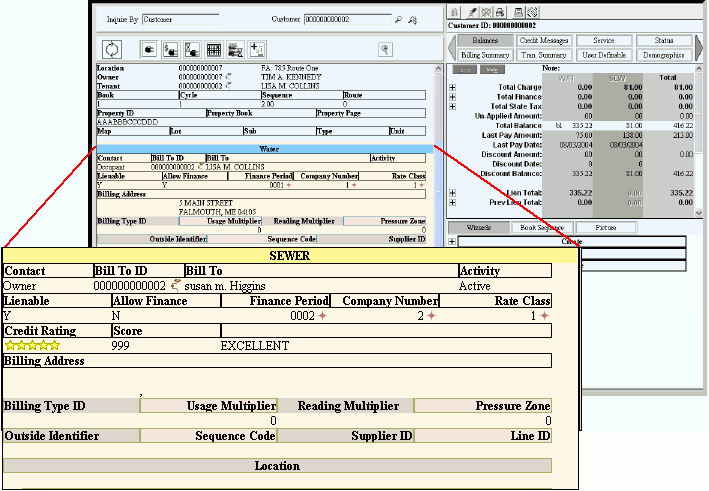Image resolution: width=709 pixels, height=491 pixels.
Task: Open the Demographics tab
Action: pos(663,55)
